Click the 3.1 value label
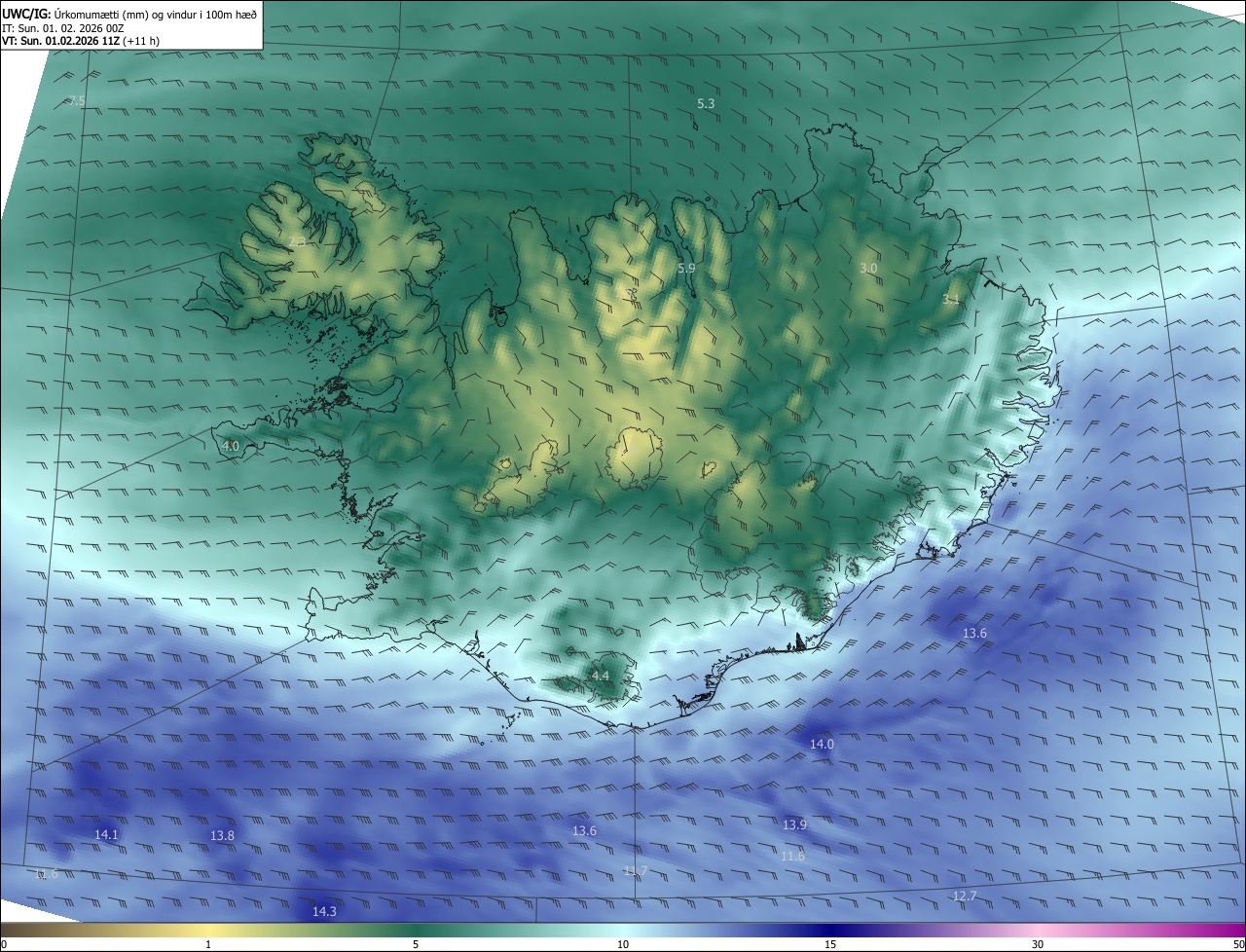 coord(951,300)
